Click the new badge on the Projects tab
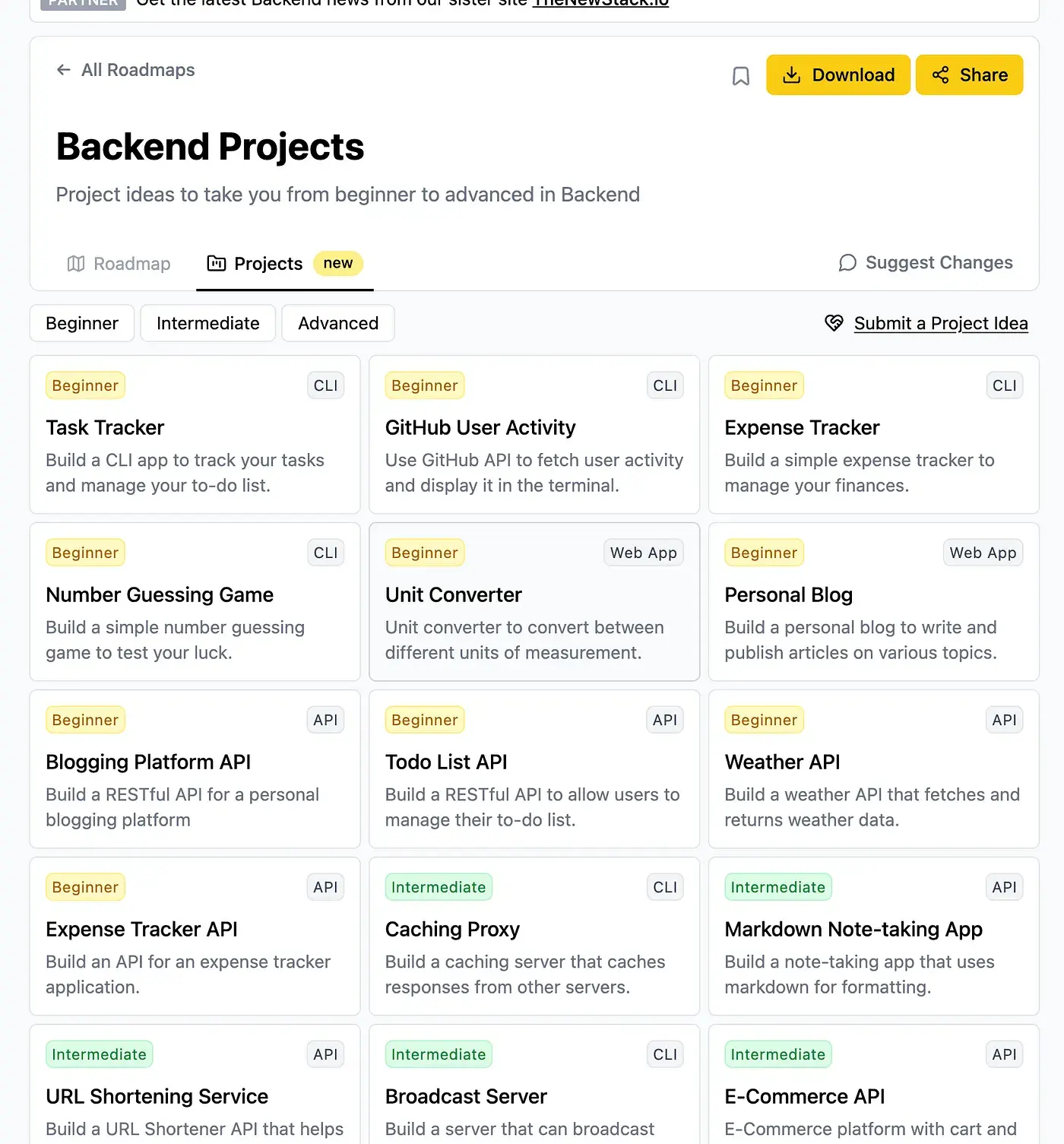 point(337,263)
